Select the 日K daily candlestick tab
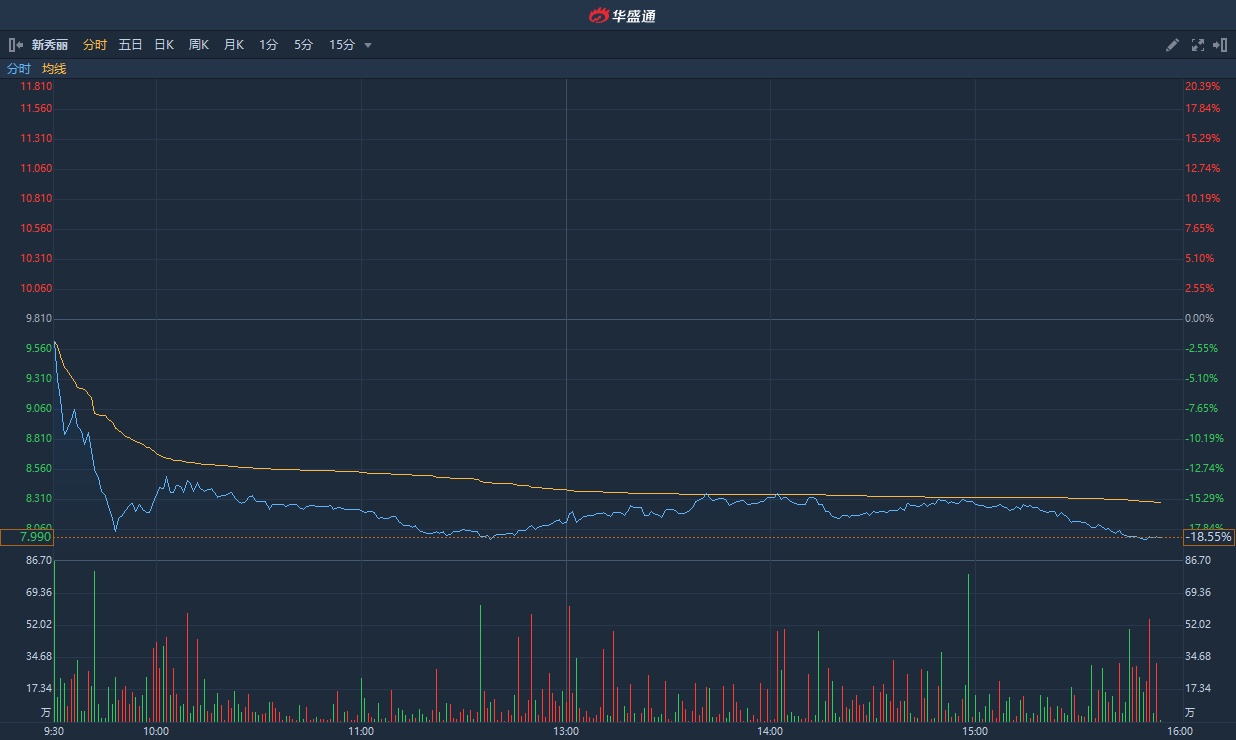 [x=164, y=45]
